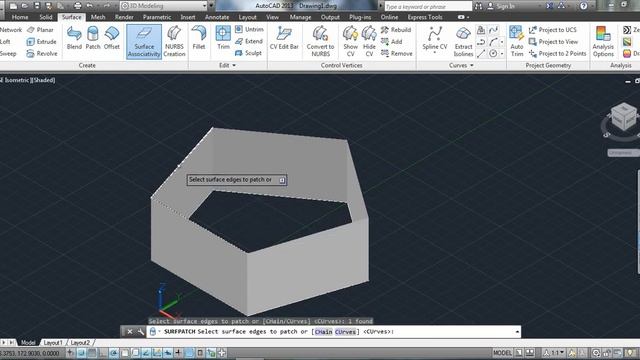Expand the Curves panel
This screenshot has width=640, height=360.
pyautogui.click(x=461, y=65)
